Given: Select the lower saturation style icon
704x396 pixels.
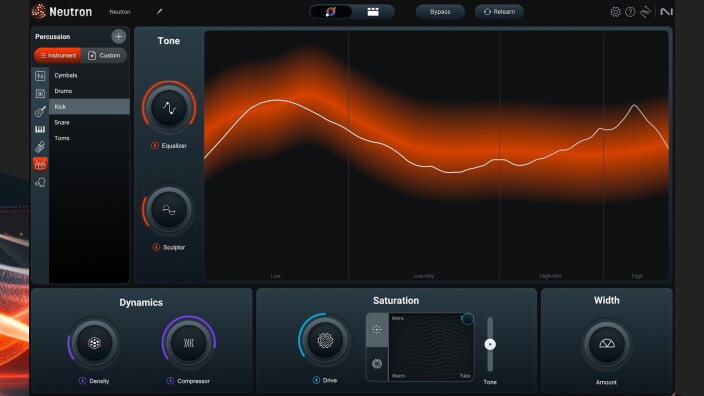Looking at the screenshot, I should (377, 364).
